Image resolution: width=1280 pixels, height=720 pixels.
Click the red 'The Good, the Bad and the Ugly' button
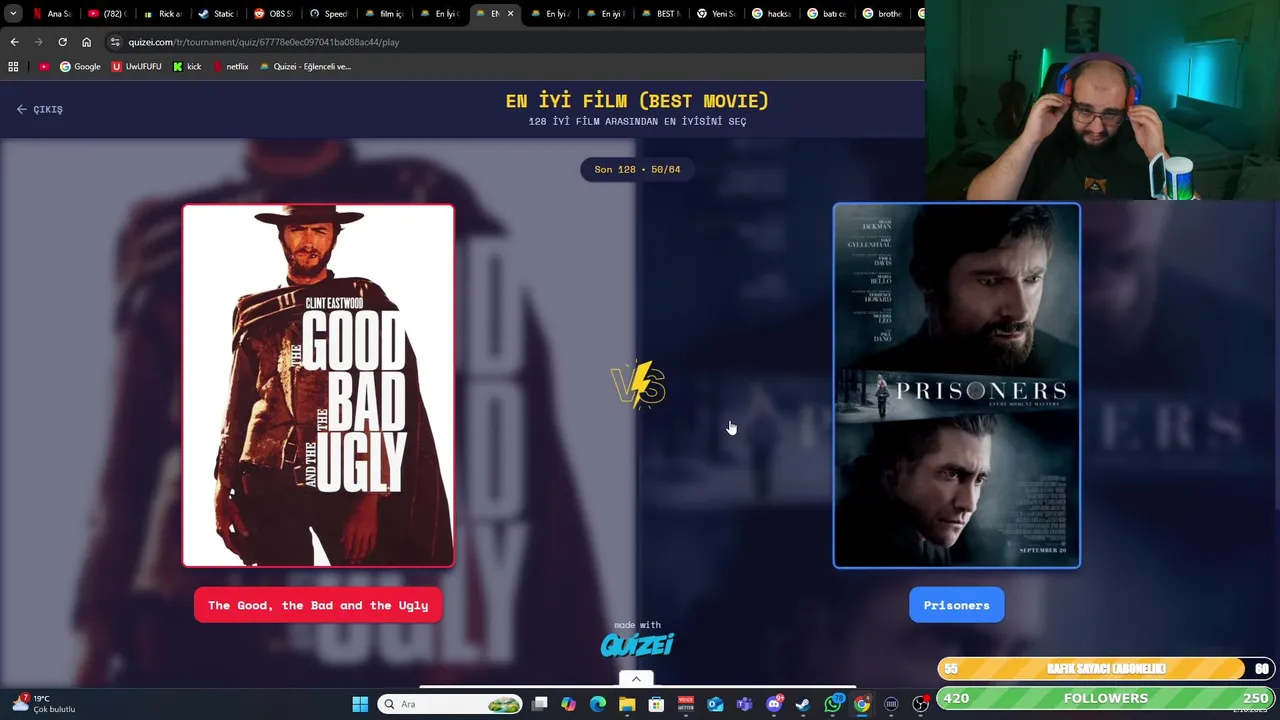pyautogui.click(x=318, y=605)
